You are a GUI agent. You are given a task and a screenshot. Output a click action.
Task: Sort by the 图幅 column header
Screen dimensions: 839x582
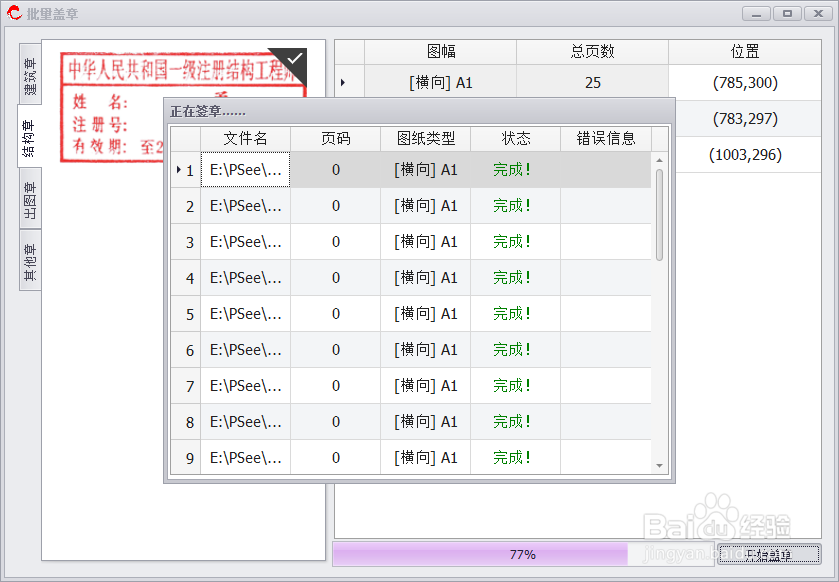[x=440, y=52]
